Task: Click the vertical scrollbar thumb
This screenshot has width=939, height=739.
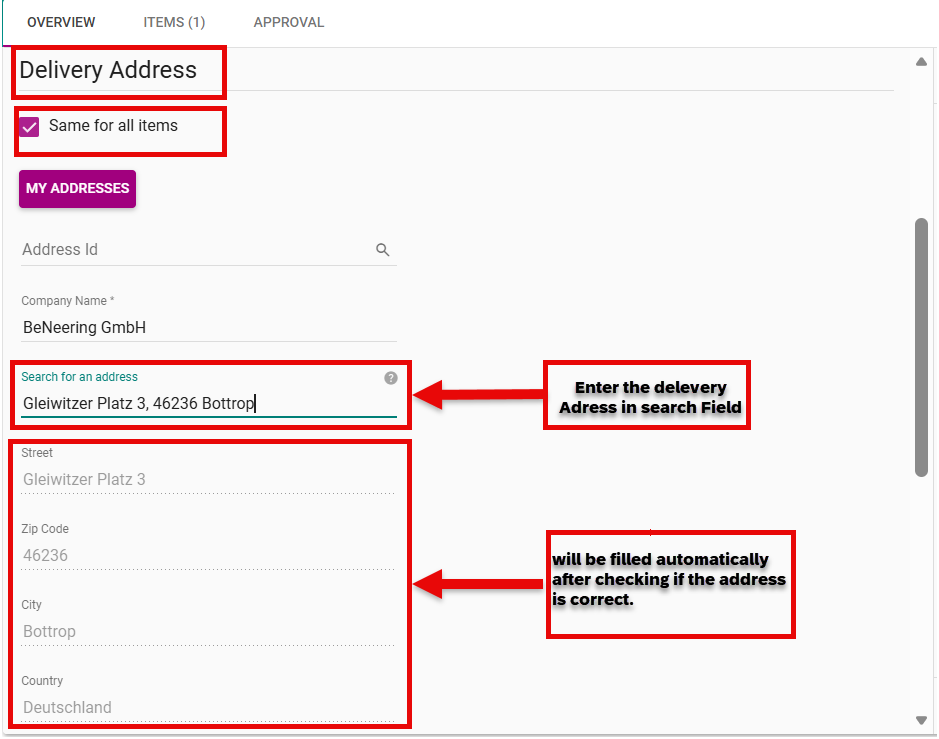Action: pyautogui.click(x=921, y=346)
